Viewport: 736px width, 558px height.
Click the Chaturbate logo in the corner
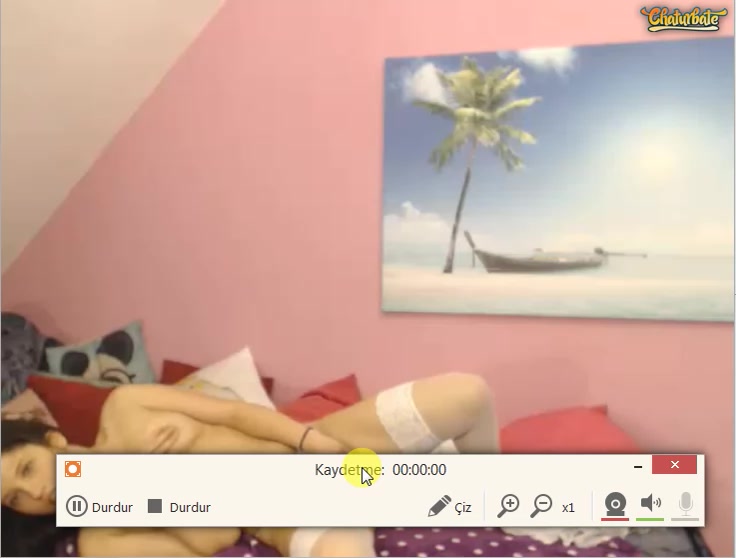[682, 18]
